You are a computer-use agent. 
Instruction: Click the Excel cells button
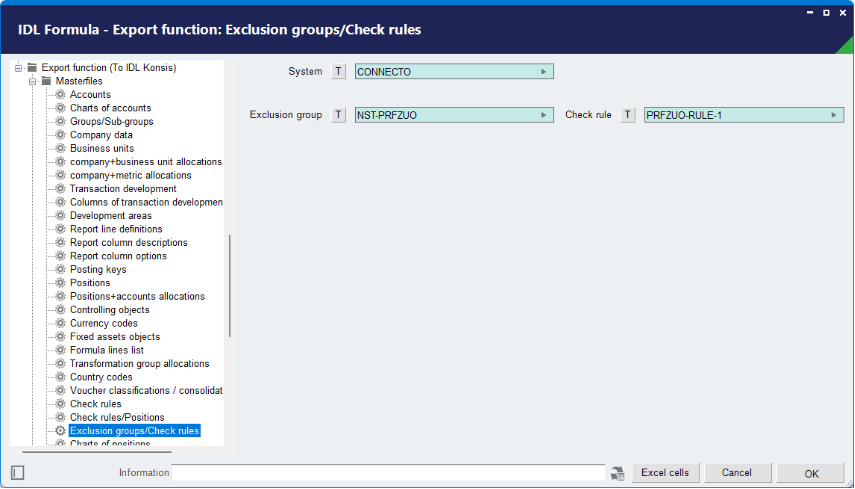(665, 473)
